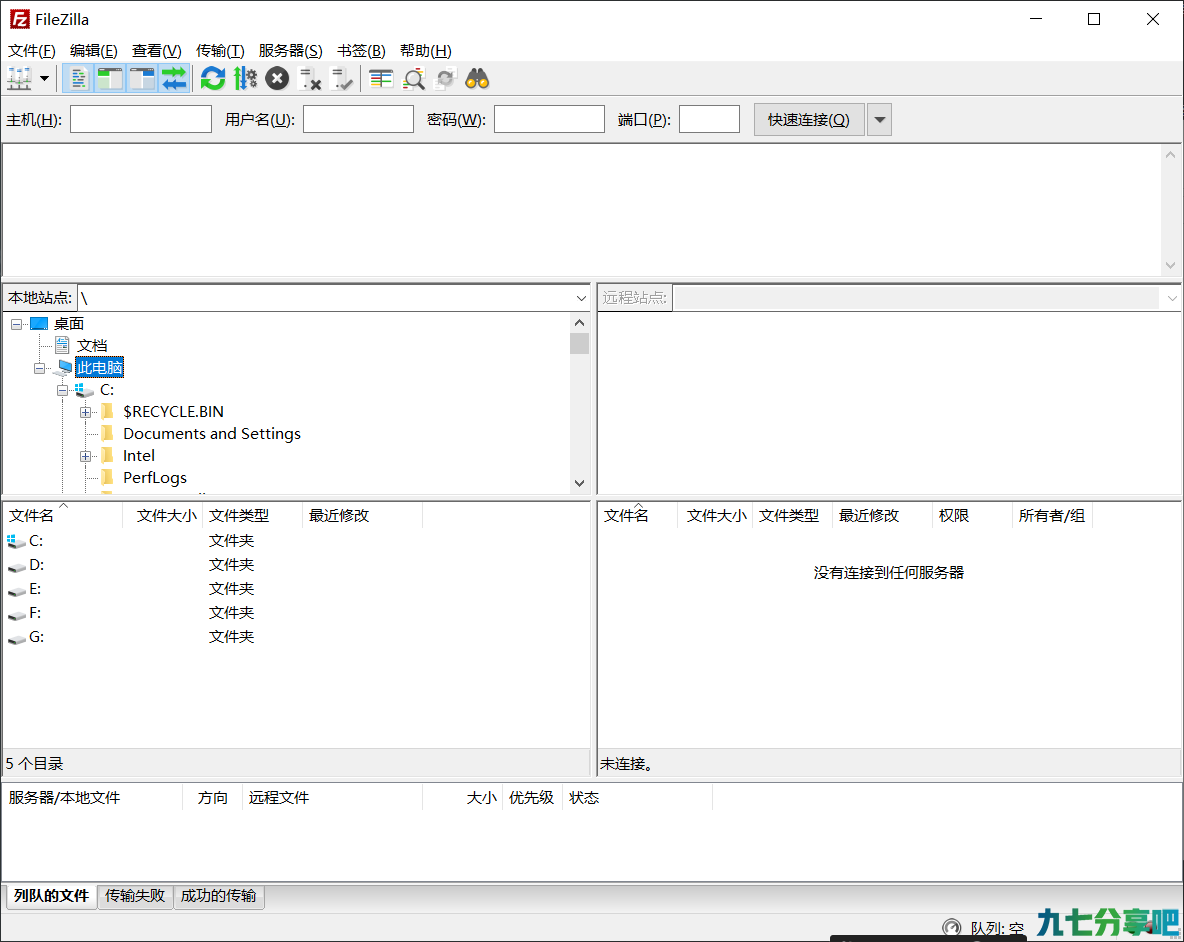1184x942 pixels.
Task: Toggle transfer queue display
Action: [174, 78]
